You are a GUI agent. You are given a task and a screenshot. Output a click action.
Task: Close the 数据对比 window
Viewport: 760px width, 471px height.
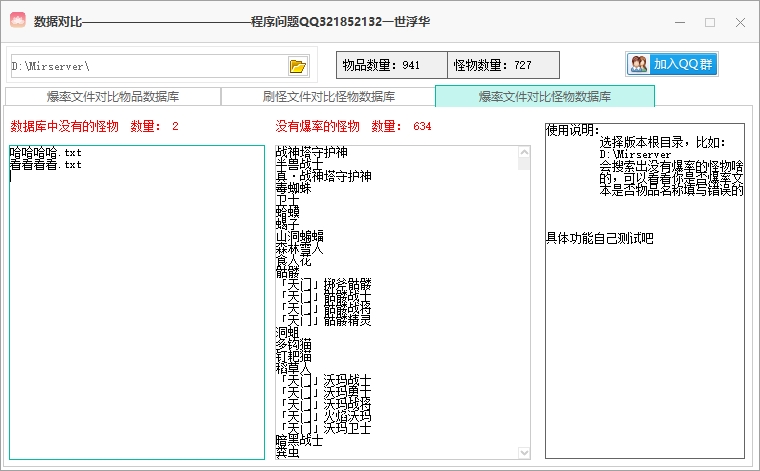point(740,22)
